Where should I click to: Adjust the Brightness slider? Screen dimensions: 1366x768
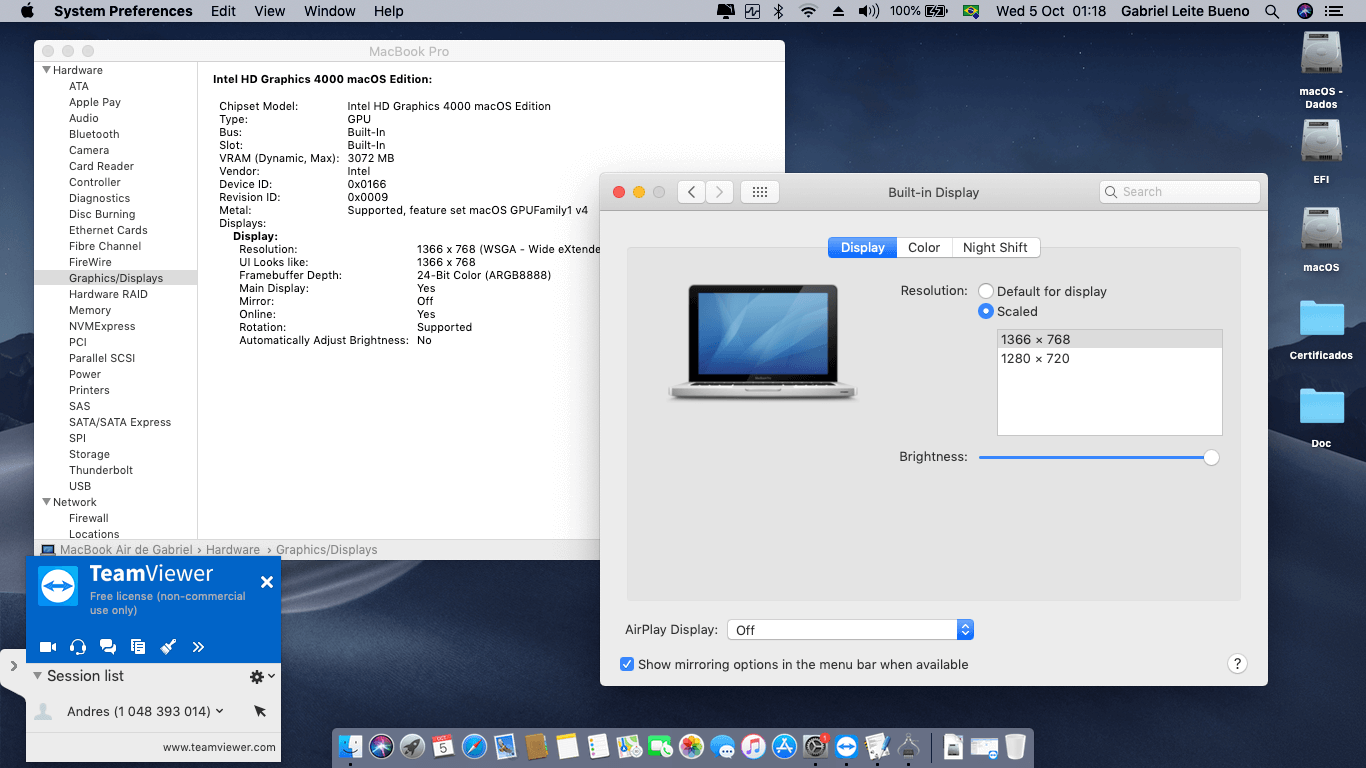[x=1099, y=457]
